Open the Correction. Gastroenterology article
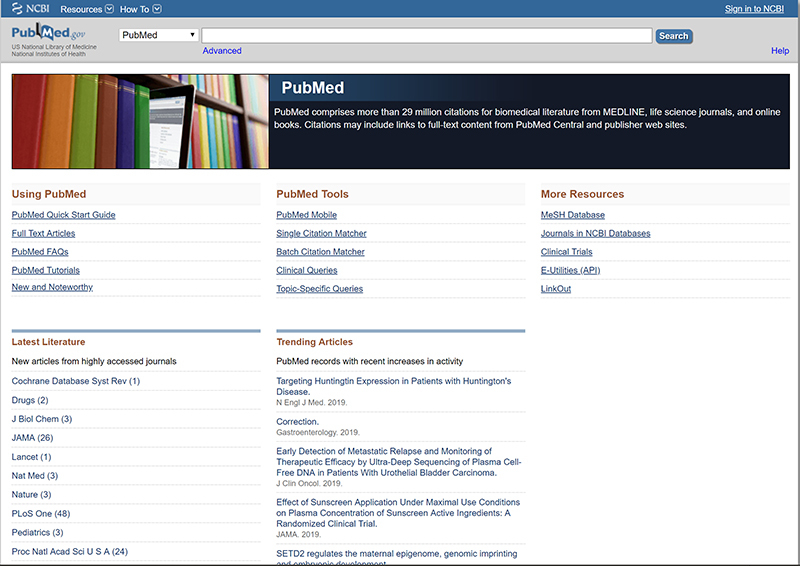This screenshot has height=566, width=800. click(297, 422)
